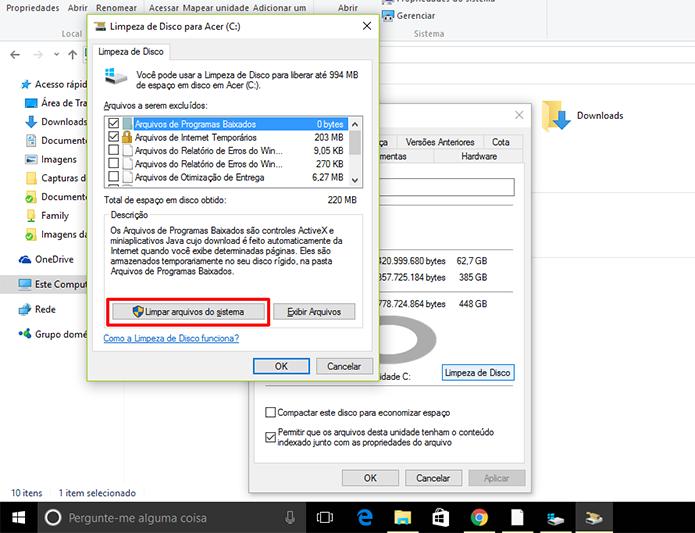Open Rede in navigation pane

point(37,309)
